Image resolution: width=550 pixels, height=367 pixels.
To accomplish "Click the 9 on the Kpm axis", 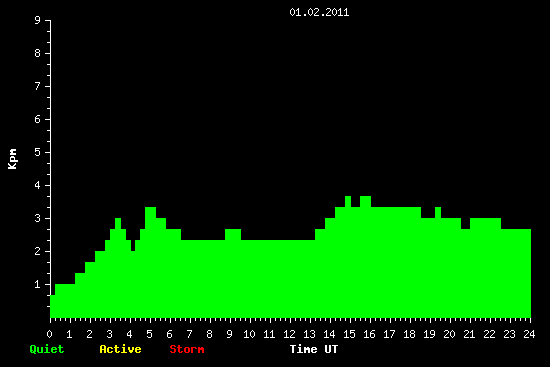I will coord(38,20).
